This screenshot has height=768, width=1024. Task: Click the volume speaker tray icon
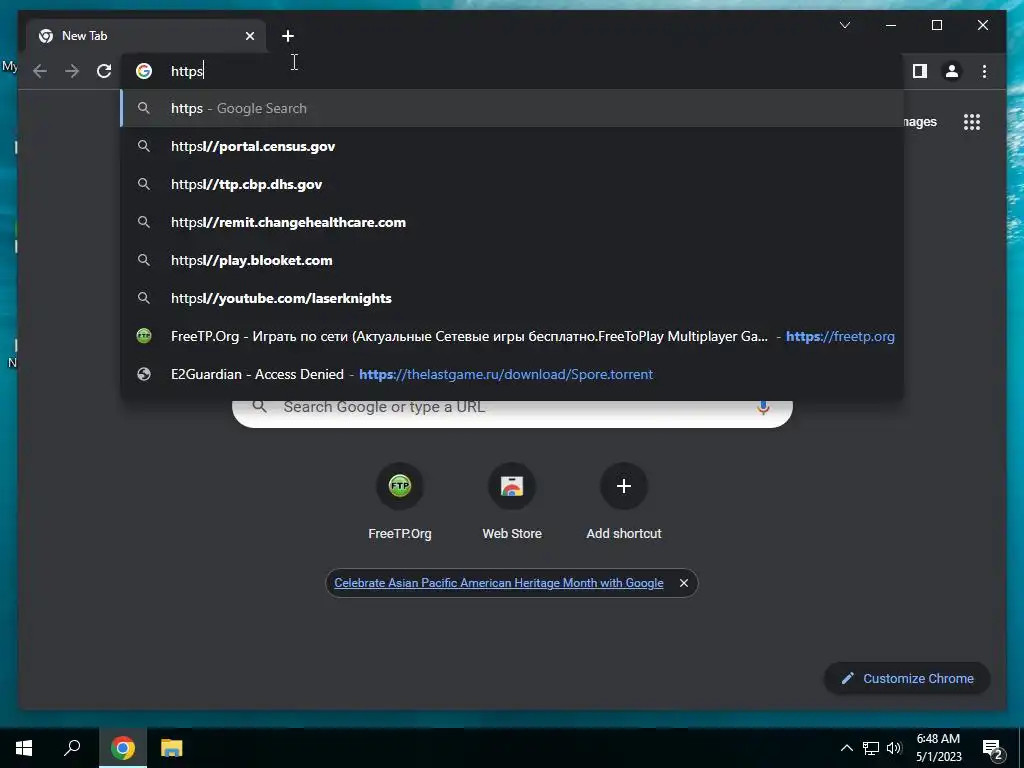(x=894, y=748)
